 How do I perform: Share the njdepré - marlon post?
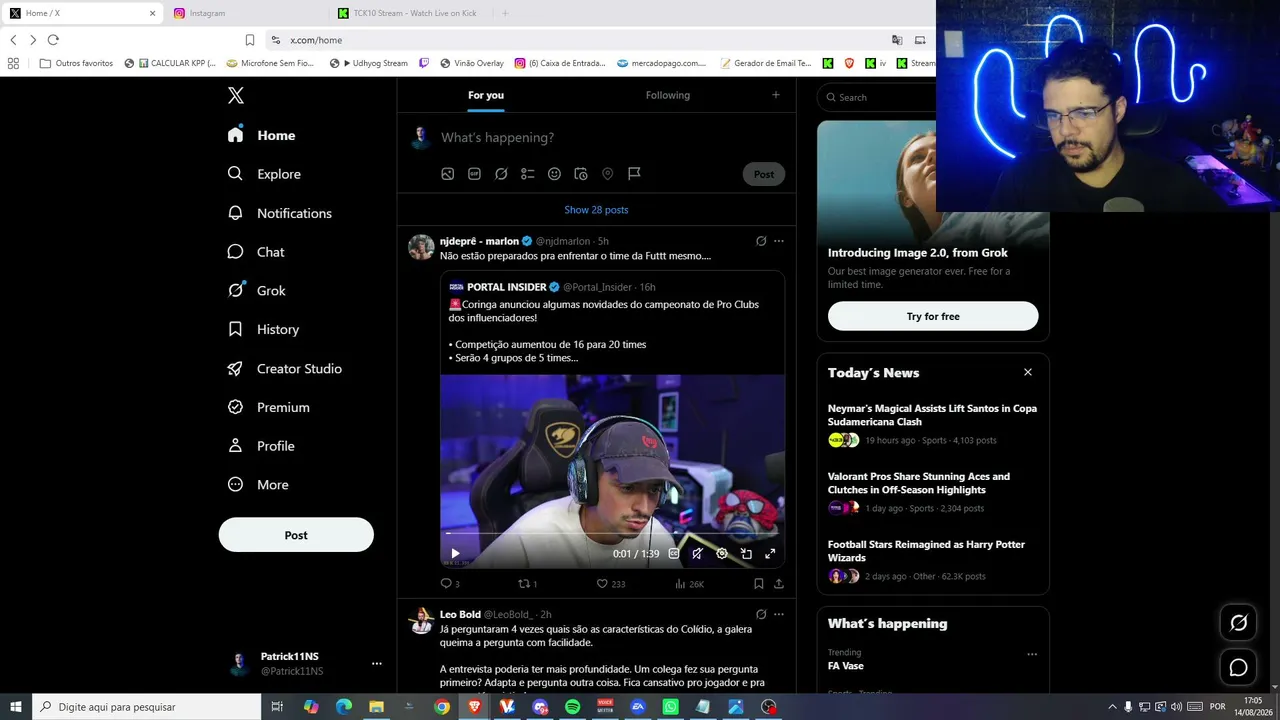(x=779, y=584)
